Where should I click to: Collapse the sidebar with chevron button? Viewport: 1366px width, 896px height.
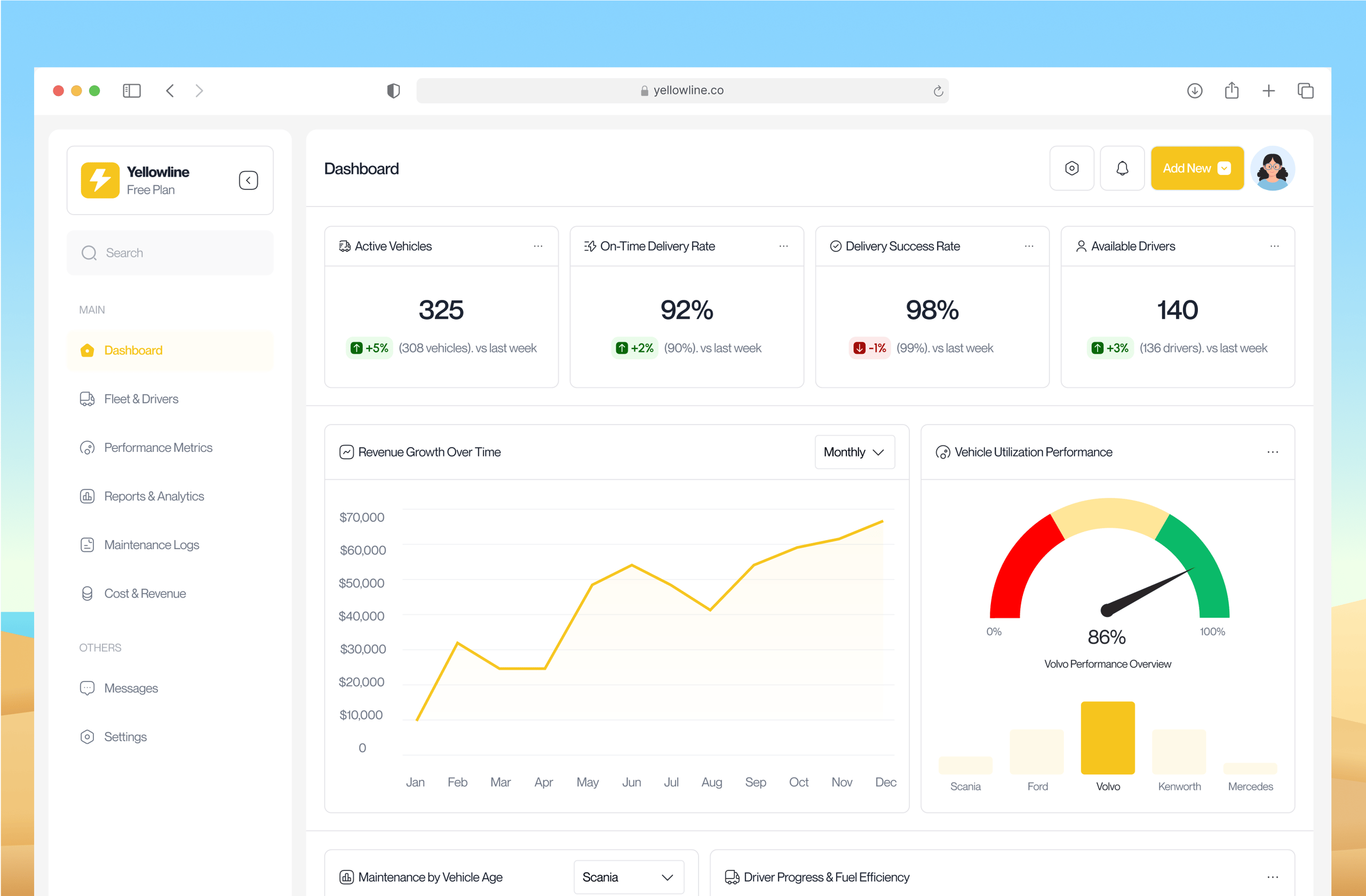249,180
